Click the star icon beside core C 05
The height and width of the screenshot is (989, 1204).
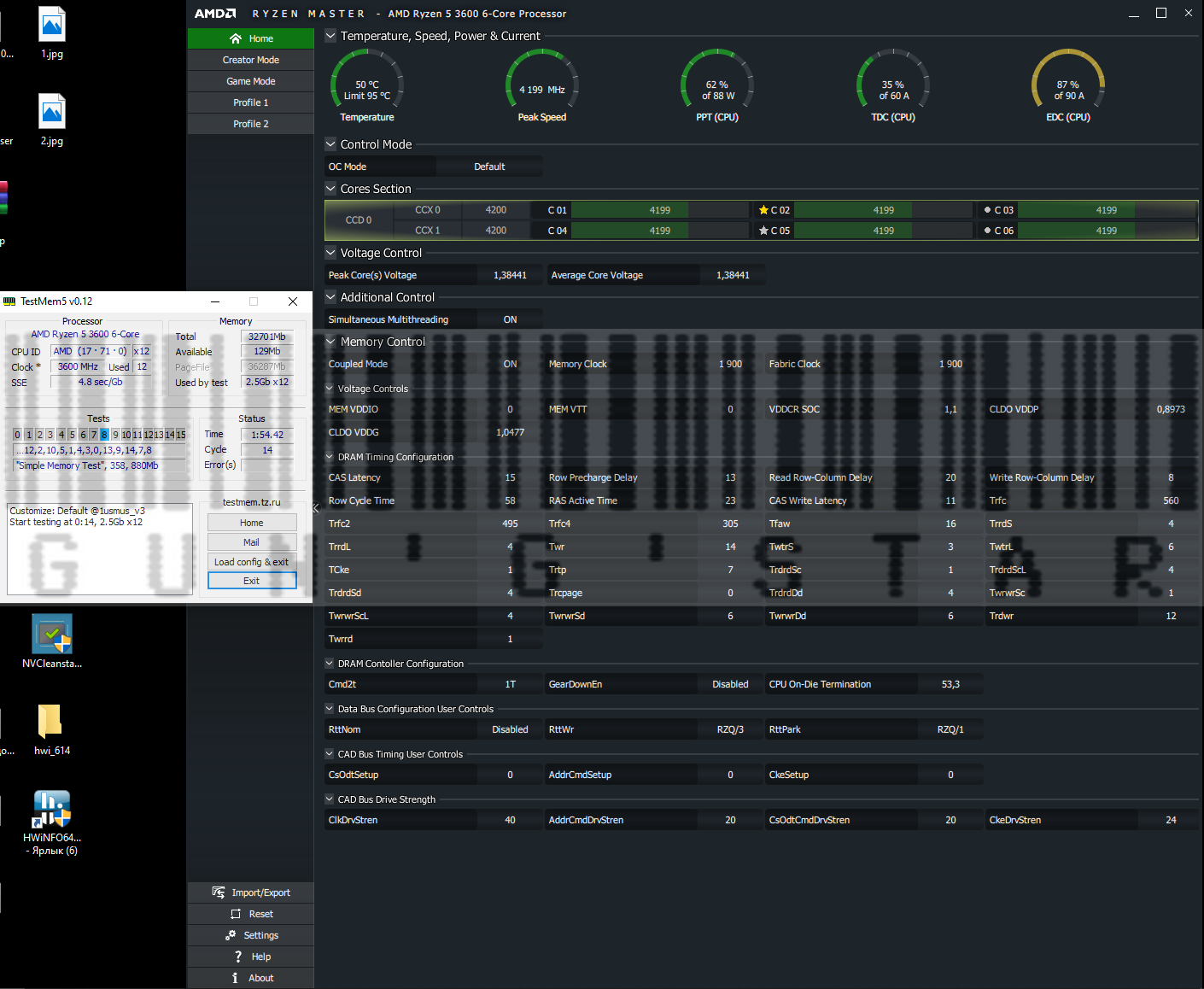coord(763,231)
